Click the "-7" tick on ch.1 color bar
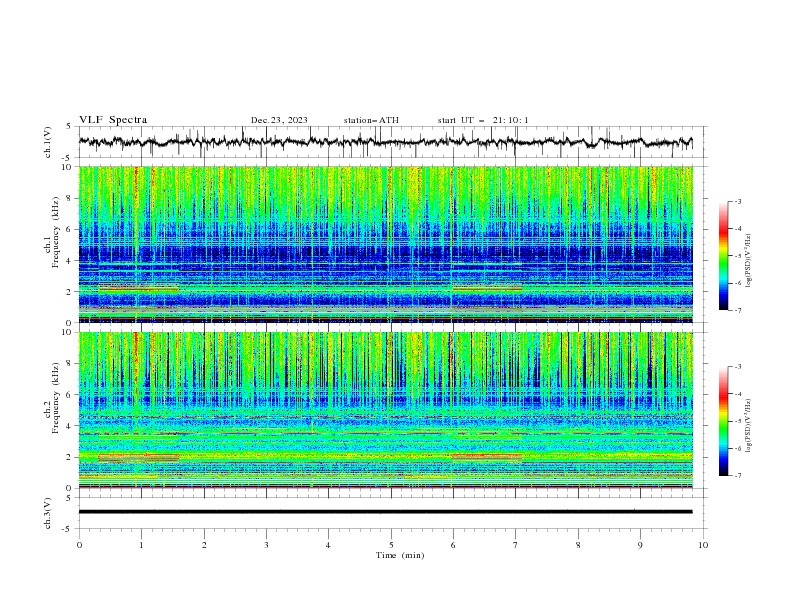The image size is (792, 612). pyautogui.click(x=738, y=310)
